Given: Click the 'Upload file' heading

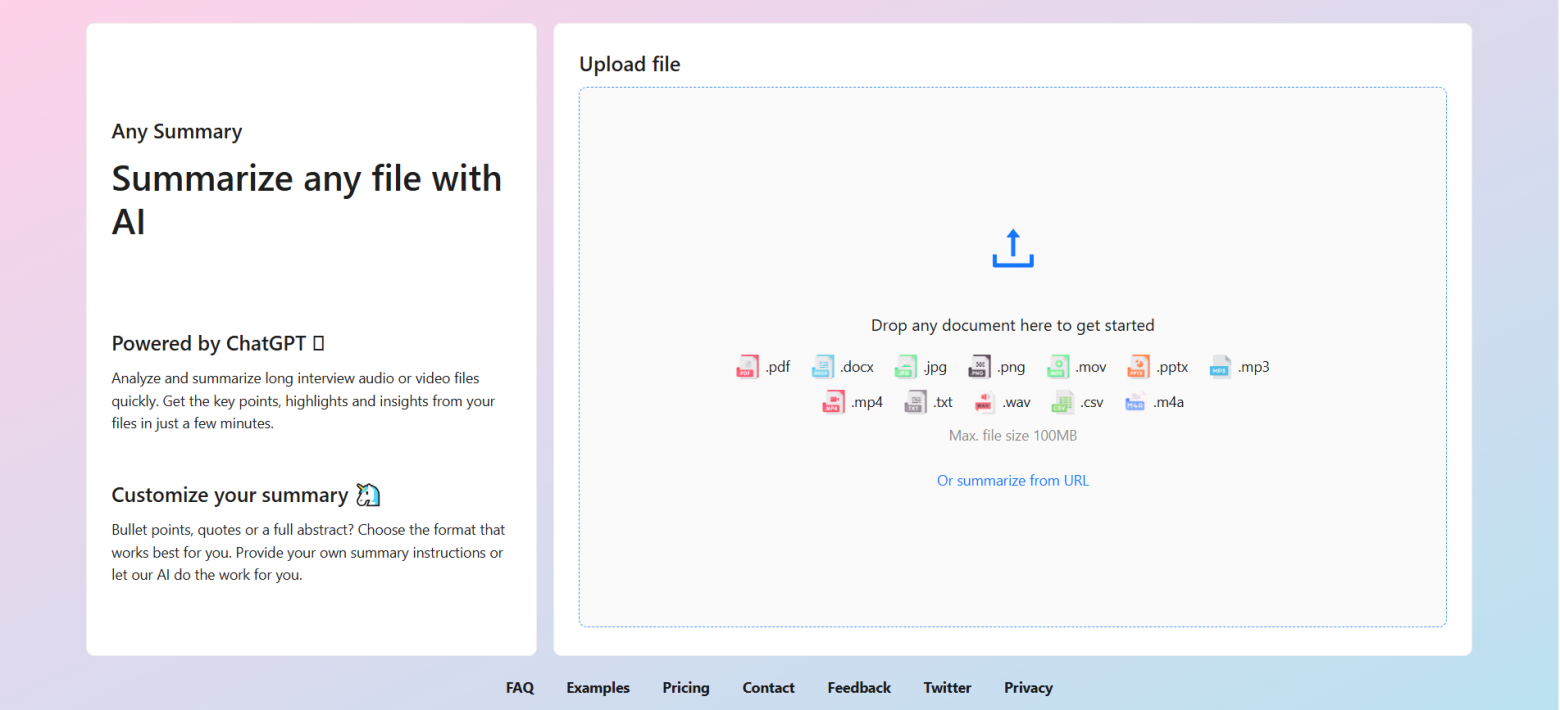Looking at the screenshot, I should [x=630, y=64].
